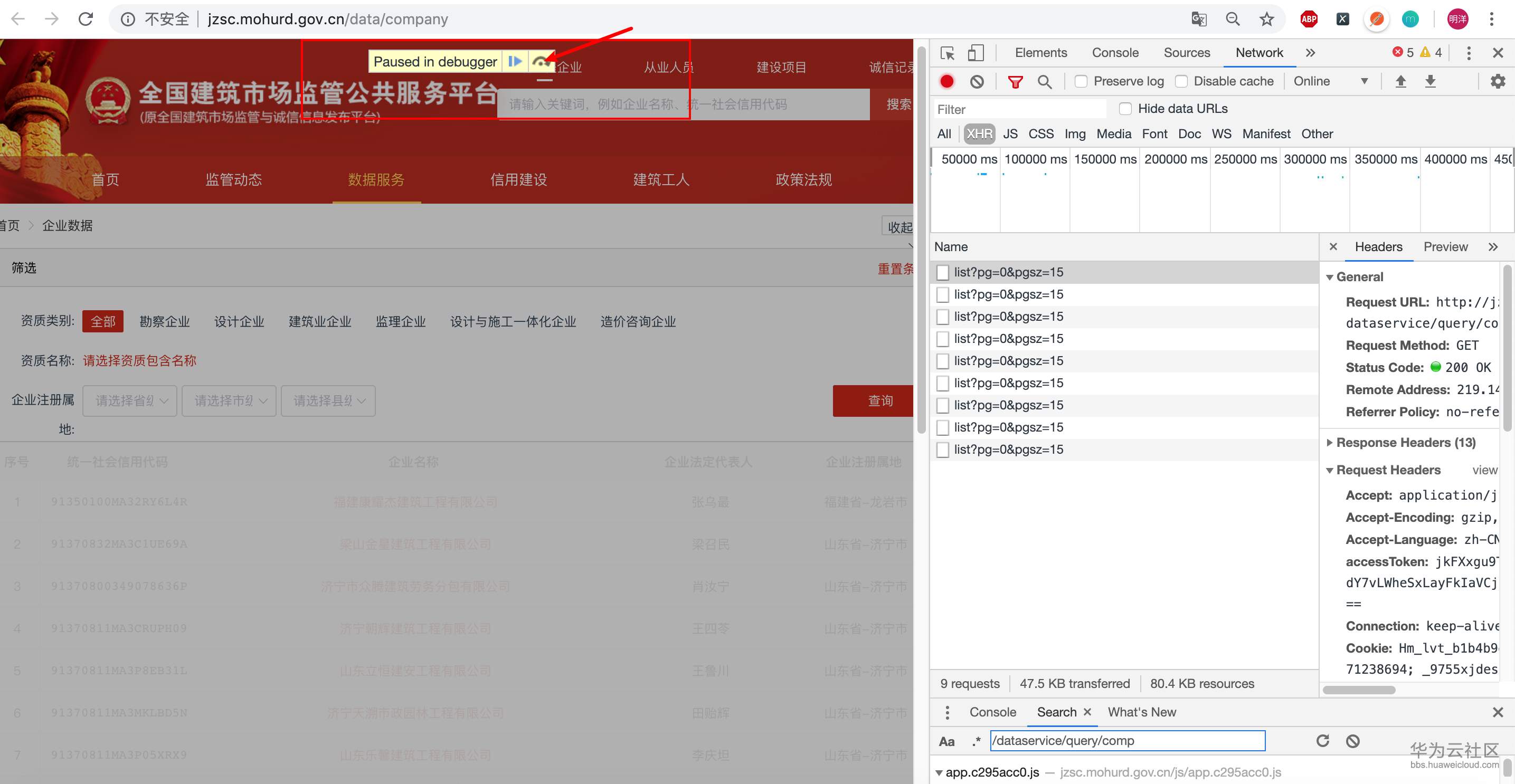Open the province selection dropdown
The width and height of the screenshot is (1515, 784).
click(x=130, y=401)
